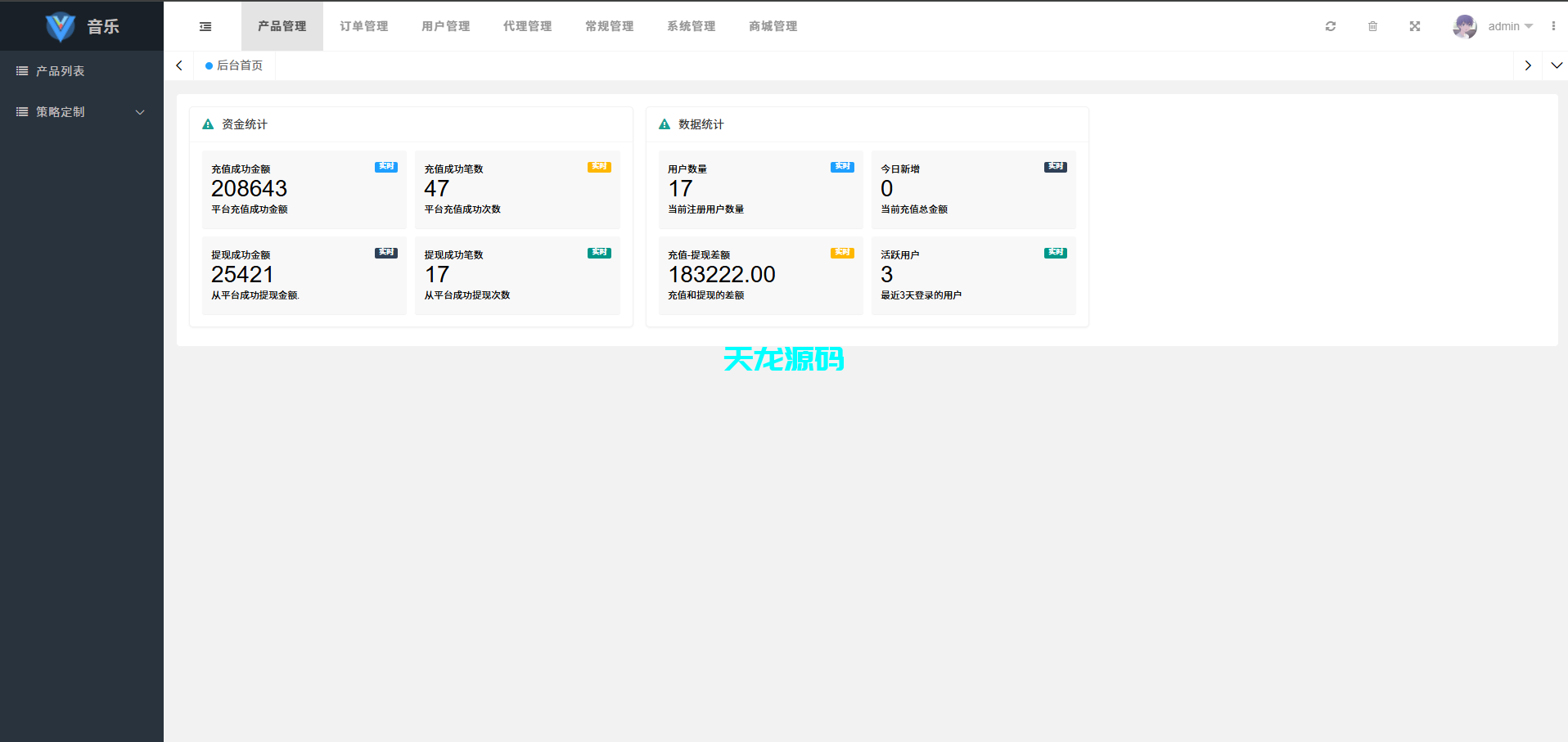The width and height of the screenshot is (1568, 742).
Task: Expand the 策略定制 sidebar menu
Action: pyautogui.click(x=80, y=111)
